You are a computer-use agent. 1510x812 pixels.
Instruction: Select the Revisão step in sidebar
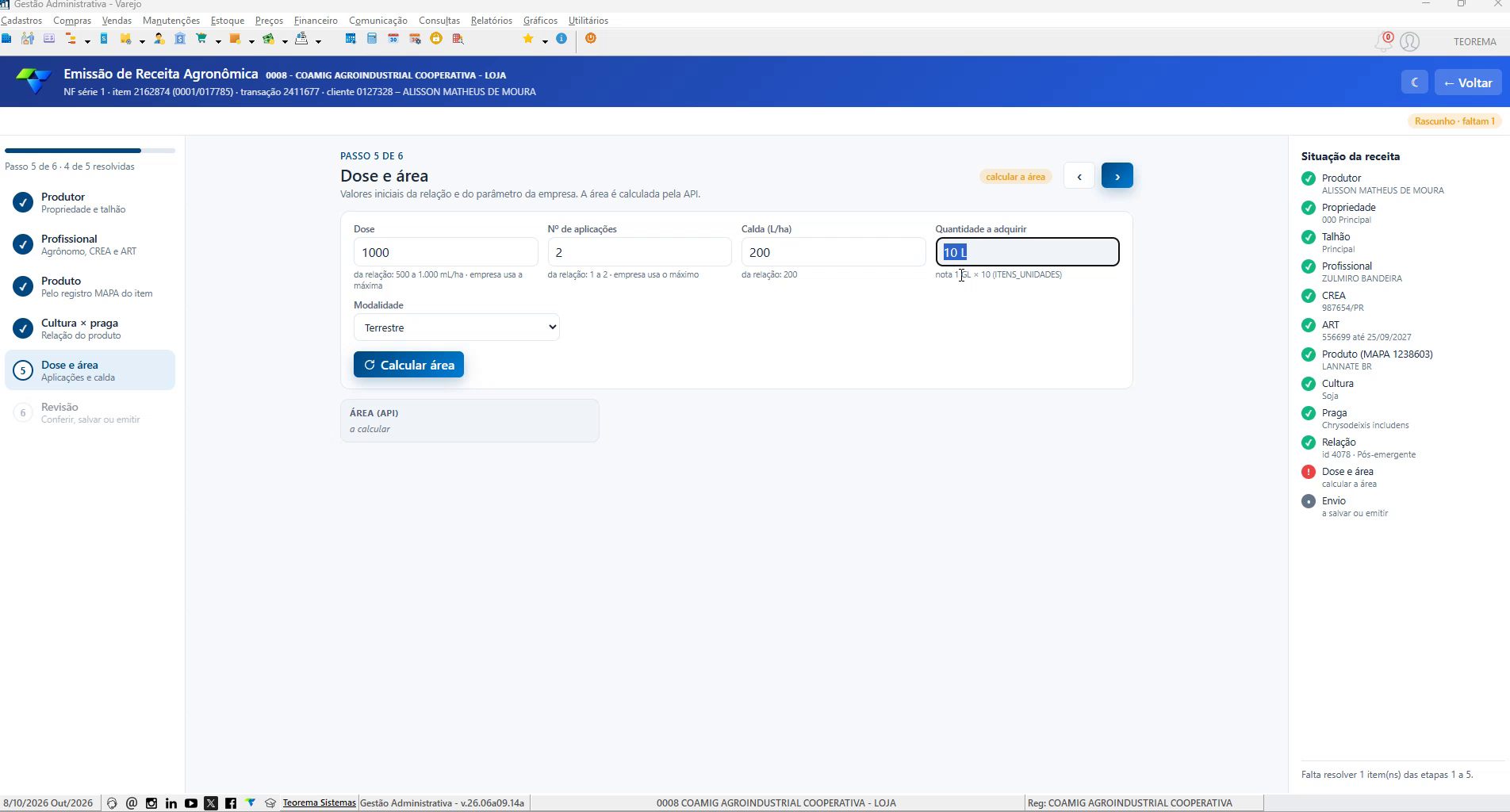(90, 412)
